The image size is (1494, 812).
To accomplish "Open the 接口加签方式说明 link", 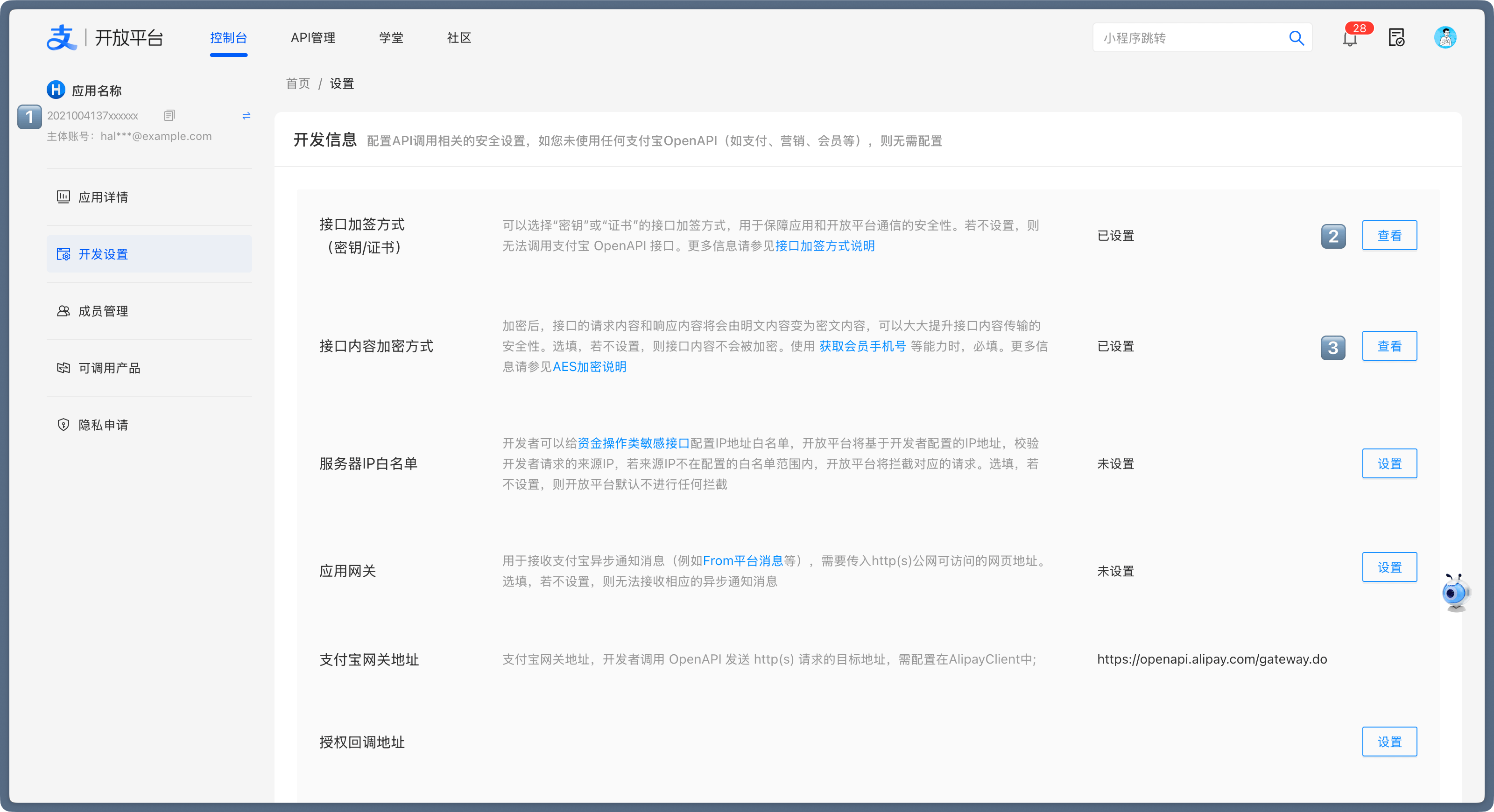I will pos(825,246).
